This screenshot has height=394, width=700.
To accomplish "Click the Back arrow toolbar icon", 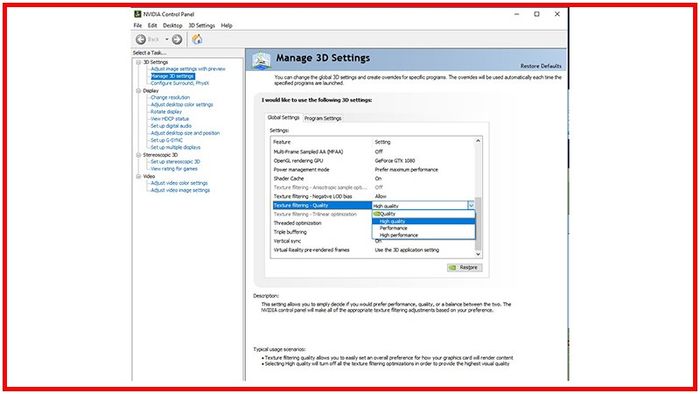I will (141, 40).
